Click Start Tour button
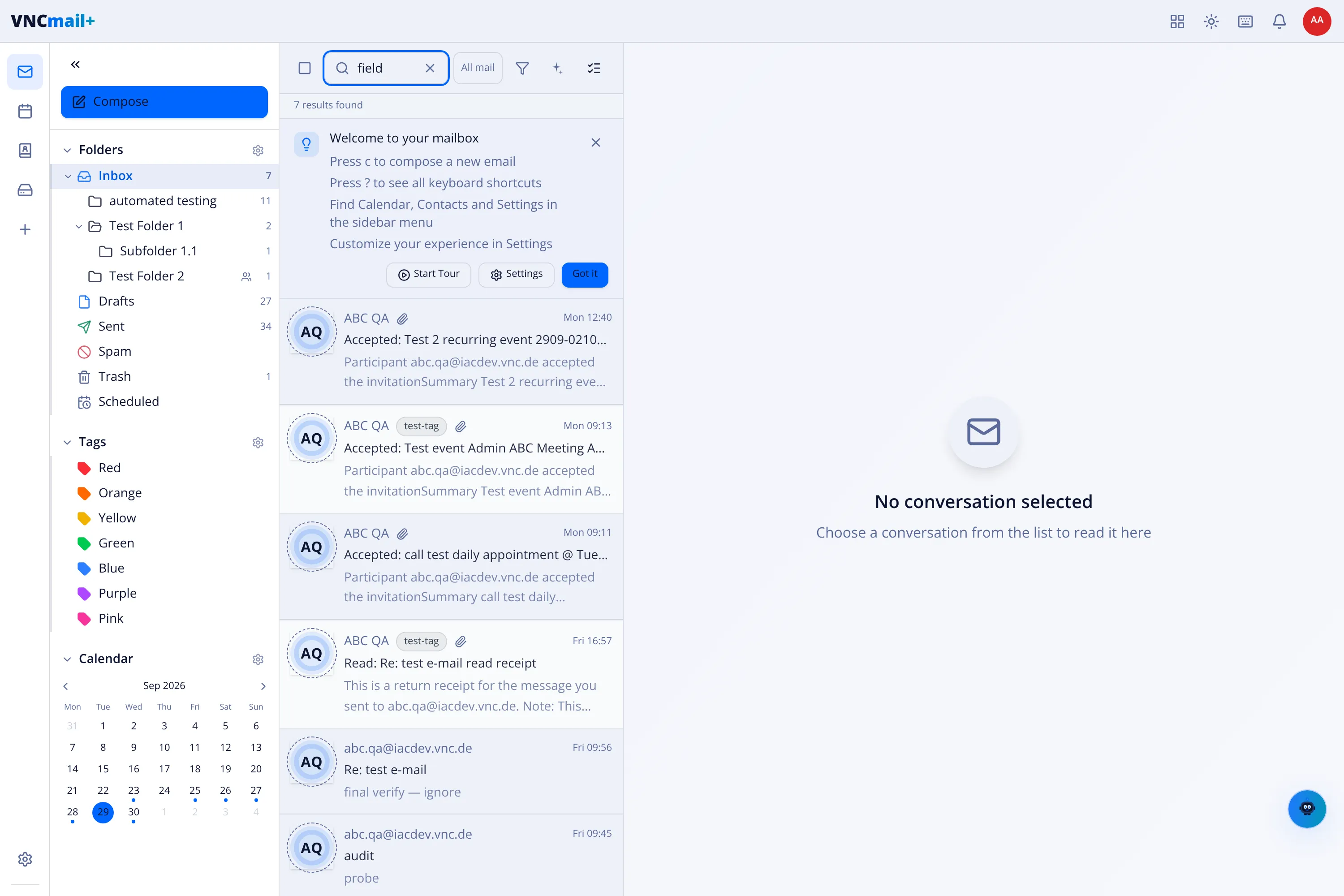This screenshot has width=1344, height=896. pos(429,274)
